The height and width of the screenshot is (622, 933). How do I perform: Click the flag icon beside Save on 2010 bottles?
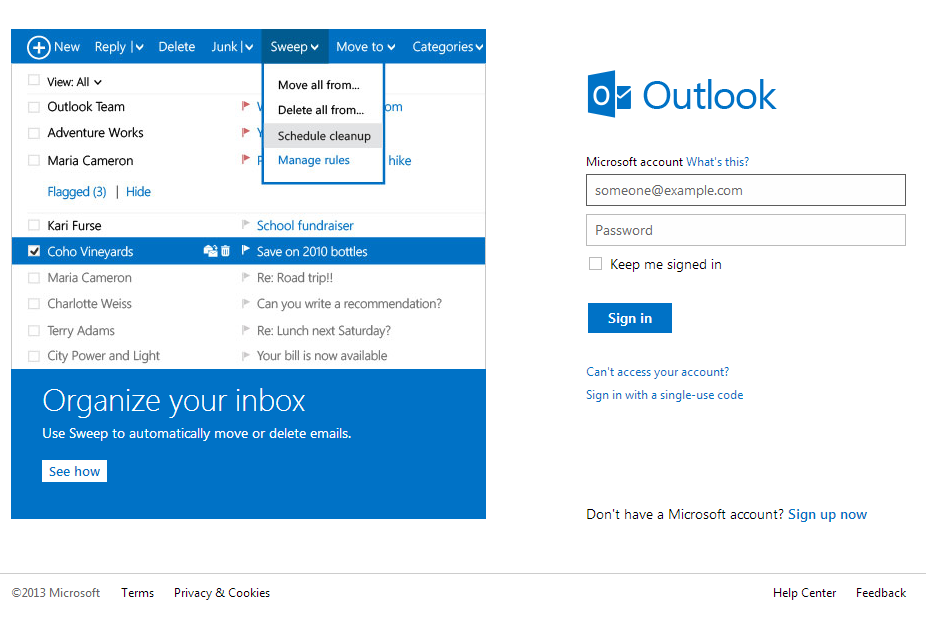[x=245, y=250]
